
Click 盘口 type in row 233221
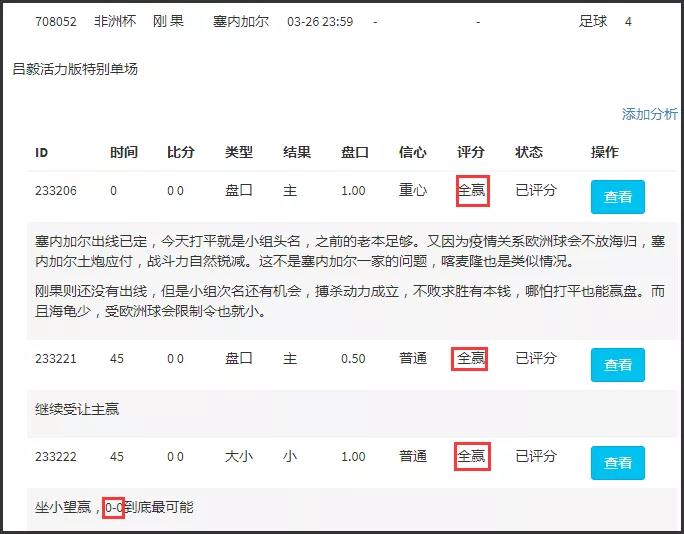click(x=239, y=359)
